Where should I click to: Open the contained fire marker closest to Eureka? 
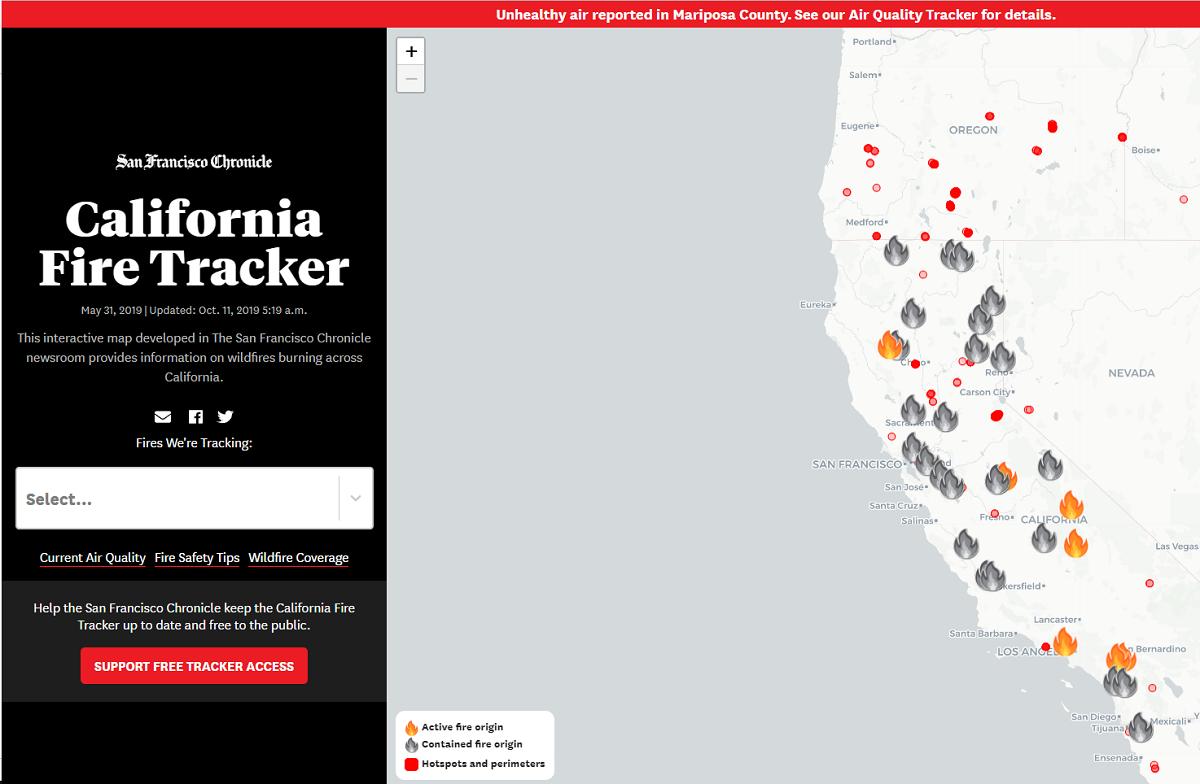913,313
